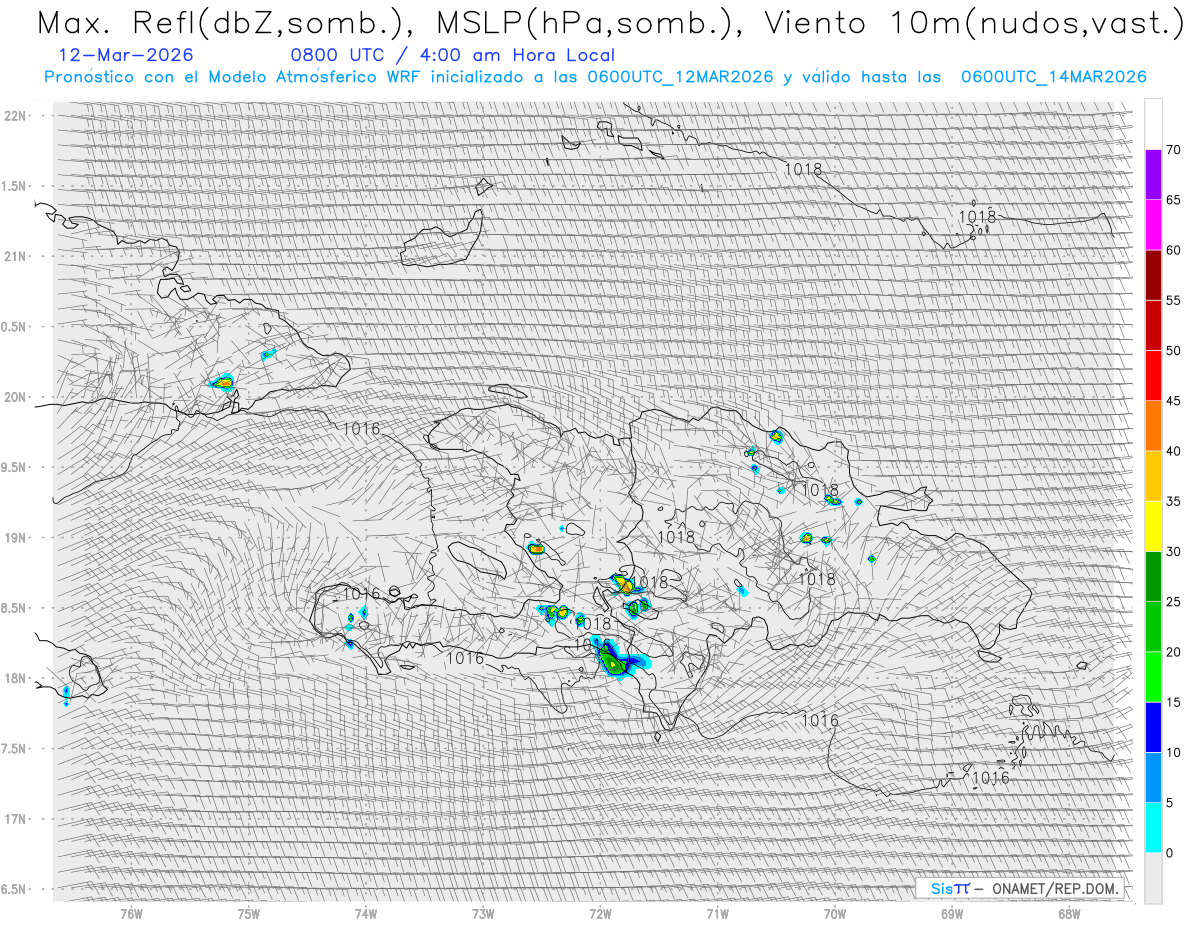Click the red 45-50 dBZ colorbar segment

click(1153, 376)
